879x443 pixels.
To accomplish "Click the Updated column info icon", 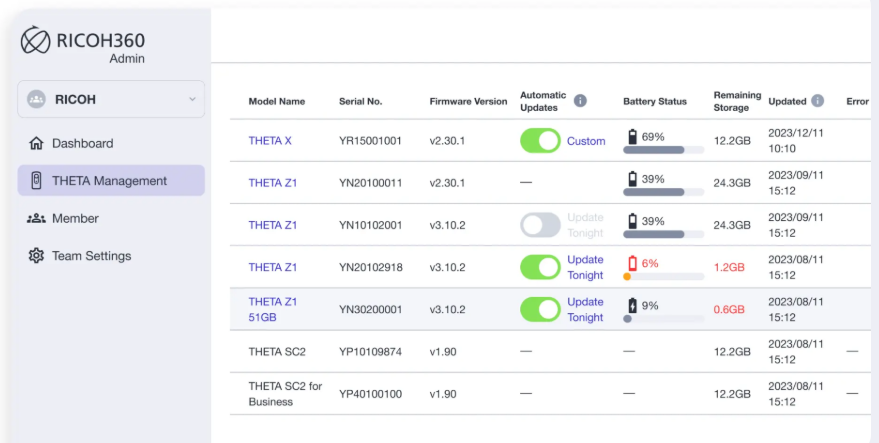I will click(818, 101).
